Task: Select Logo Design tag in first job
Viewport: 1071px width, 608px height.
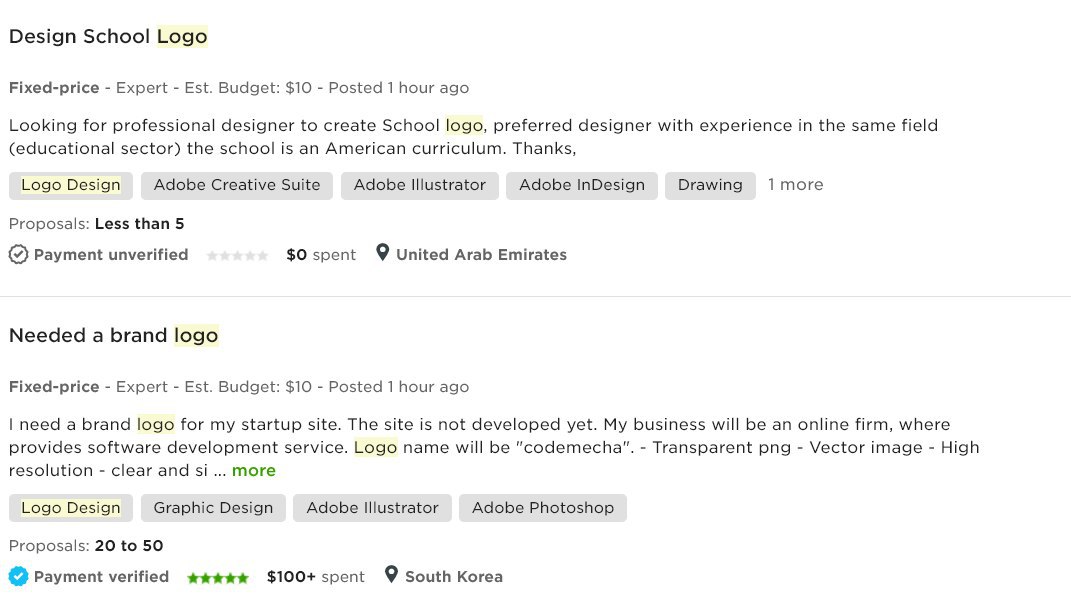Action: click(x=71, y=186)
